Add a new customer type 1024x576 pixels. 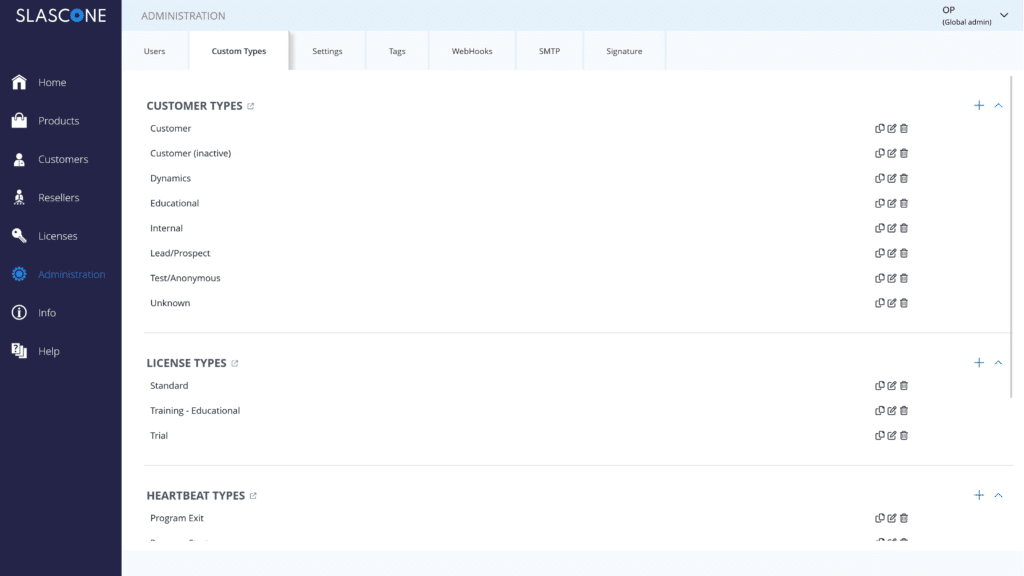pos(979,106)
